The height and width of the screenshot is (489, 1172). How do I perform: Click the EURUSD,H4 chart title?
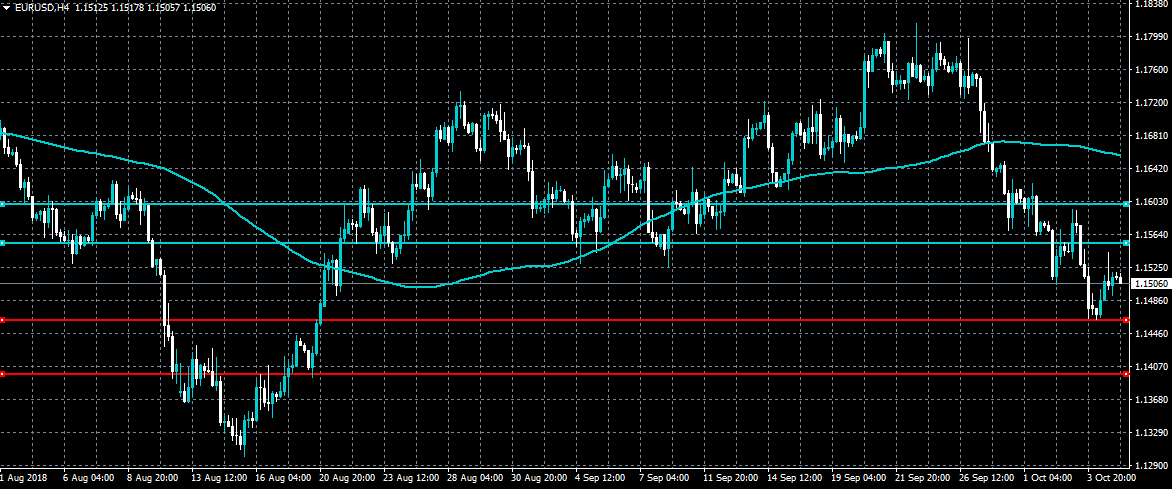(x=41, y=7)
